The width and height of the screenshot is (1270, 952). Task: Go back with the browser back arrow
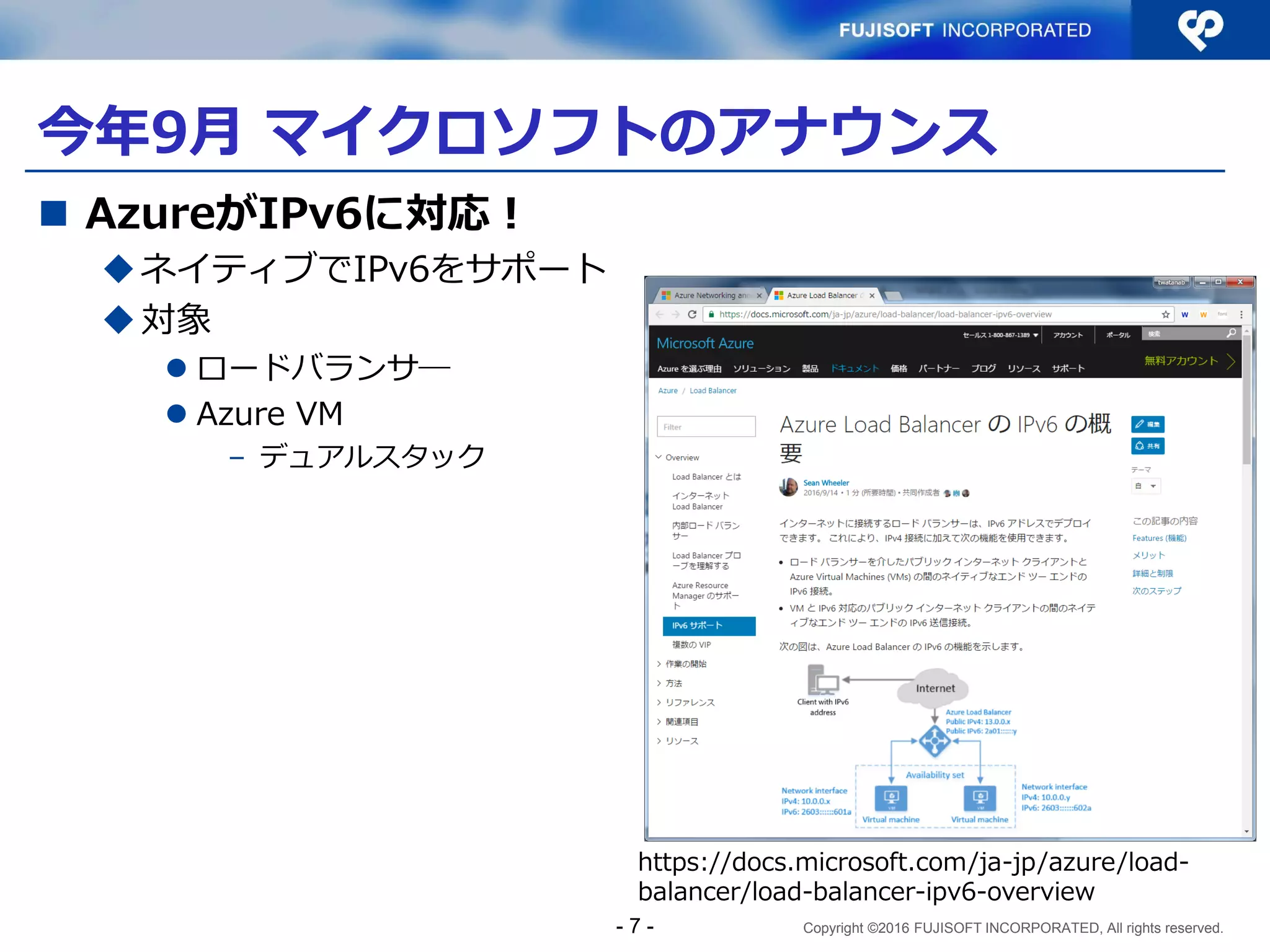click(x=659, y=315)
